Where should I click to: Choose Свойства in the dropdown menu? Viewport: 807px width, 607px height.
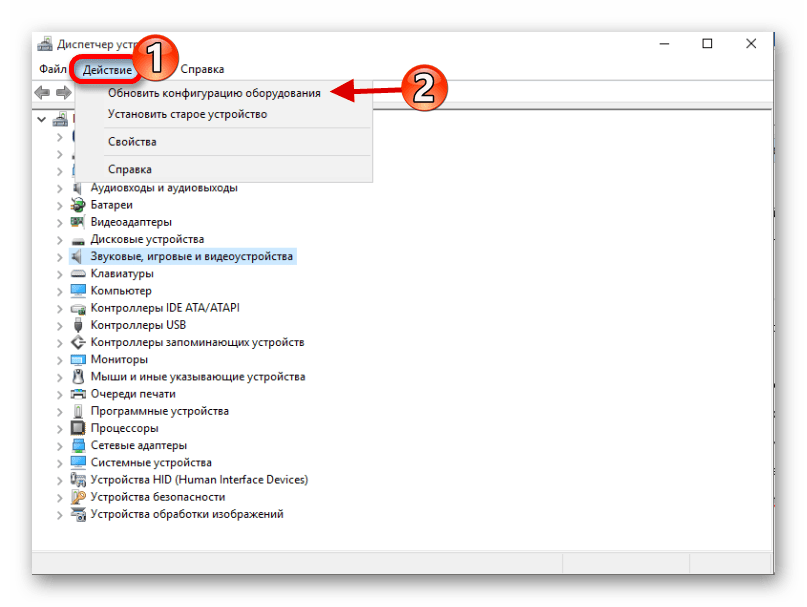coord(132,142)
